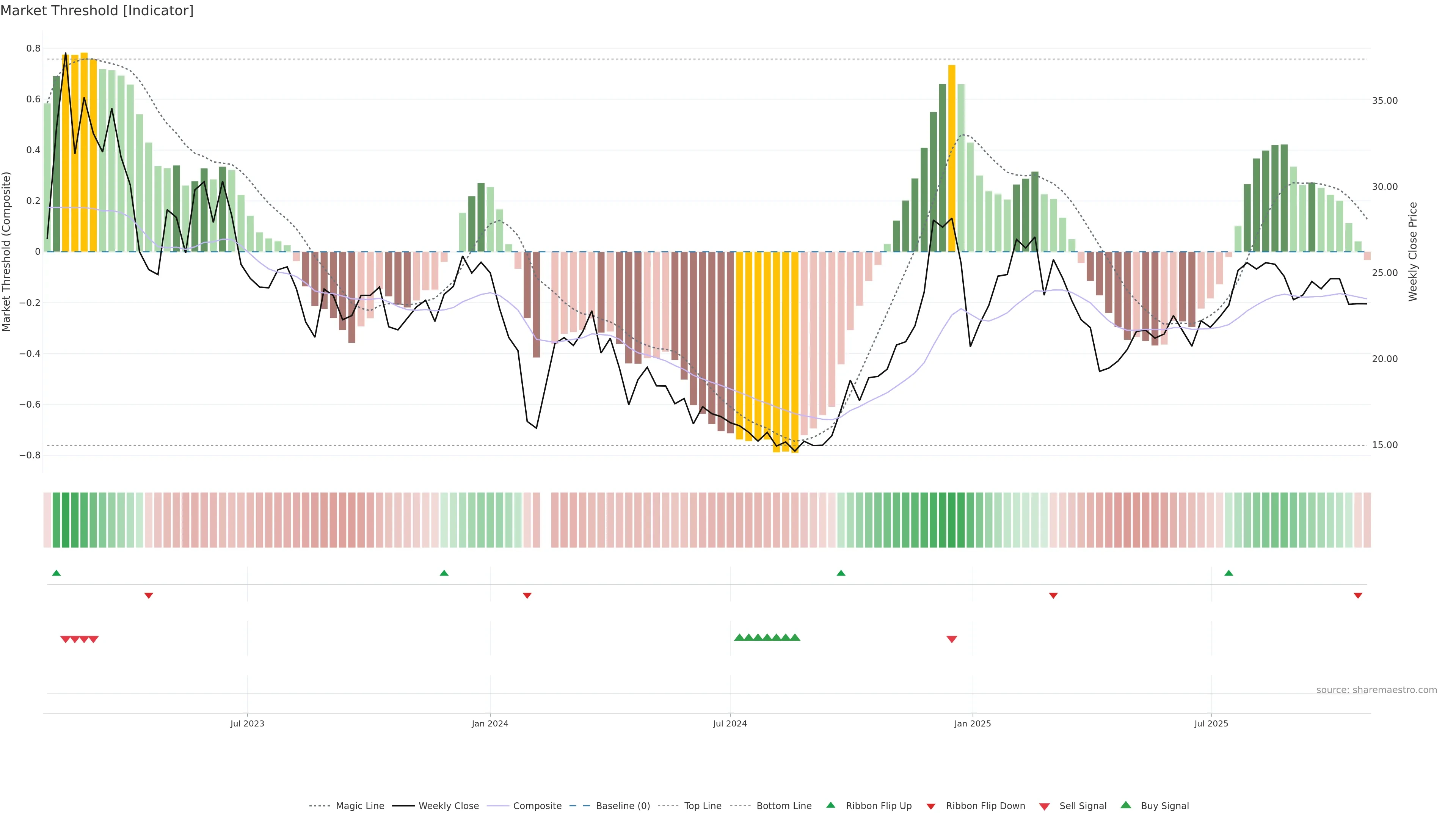This screenshot has height=819, width=1456.
Task: Click the ribbon flip down marker after Jan 2024
Action: (x=527, y=595)
